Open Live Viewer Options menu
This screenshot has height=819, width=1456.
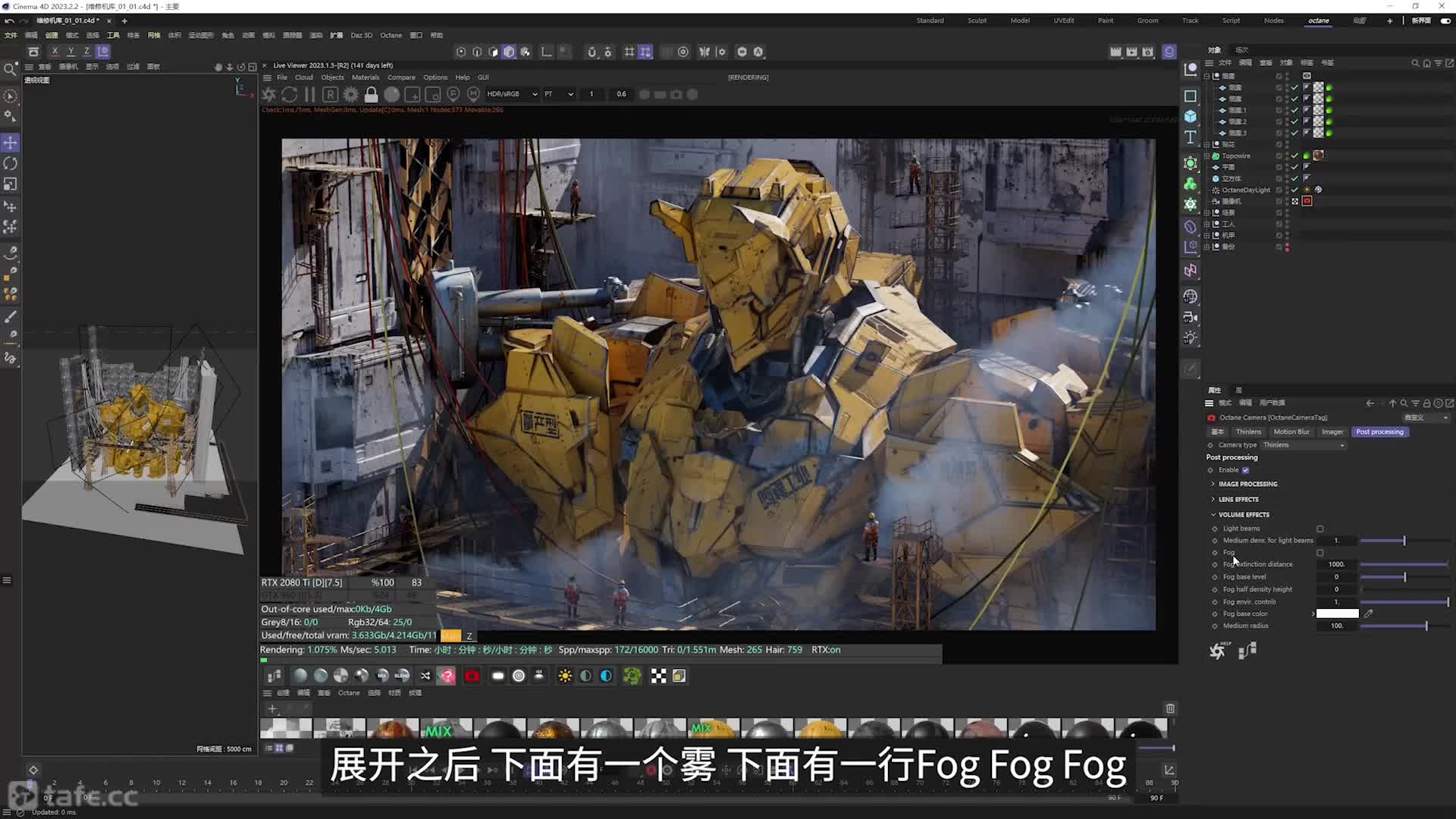point(435,77)
